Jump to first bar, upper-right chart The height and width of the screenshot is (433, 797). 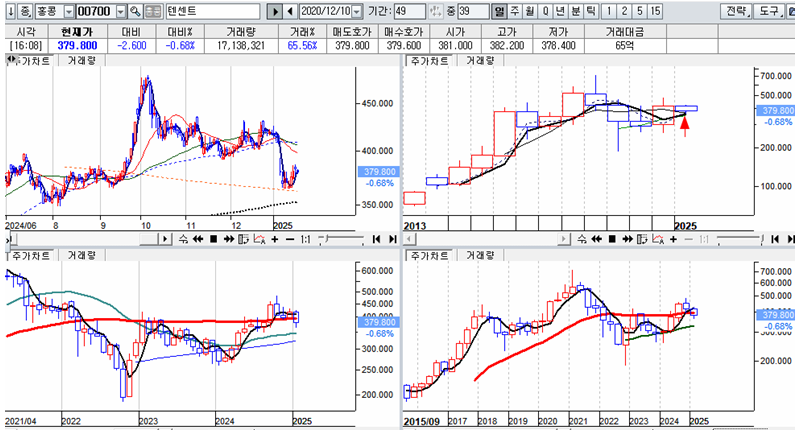click(x=775, y=239)
